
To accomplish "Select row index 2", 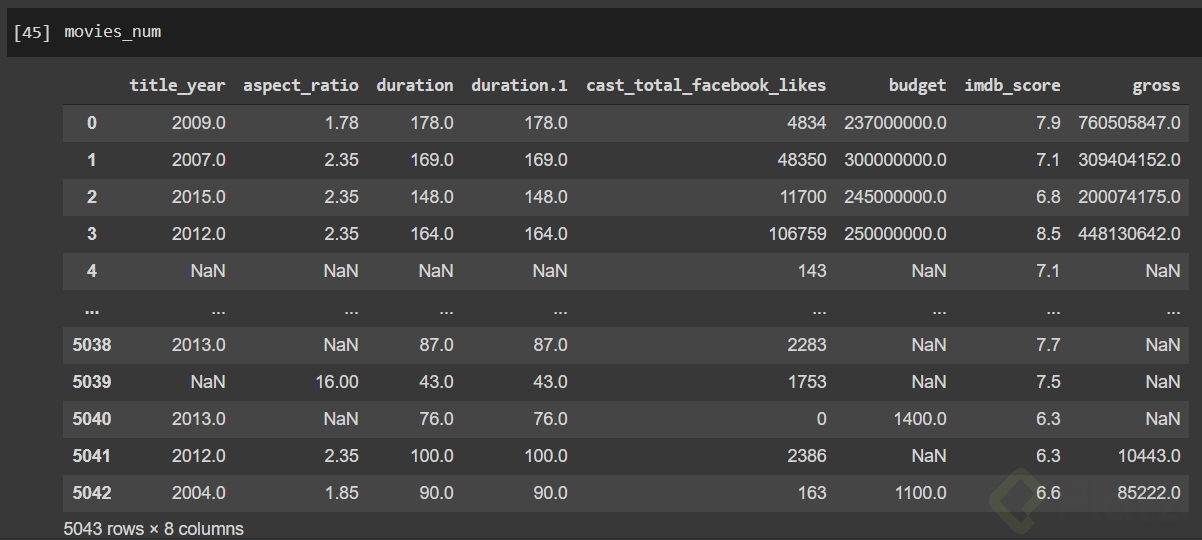I will coord(92,196).
